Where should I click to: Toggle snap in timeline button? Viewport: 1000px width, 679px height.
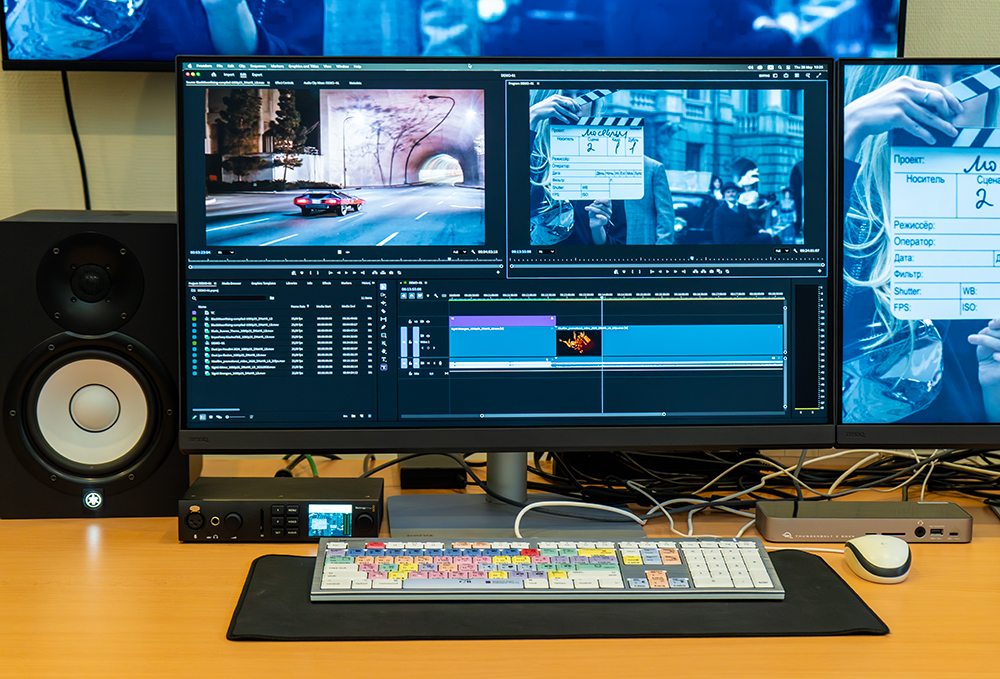(410, 296)
